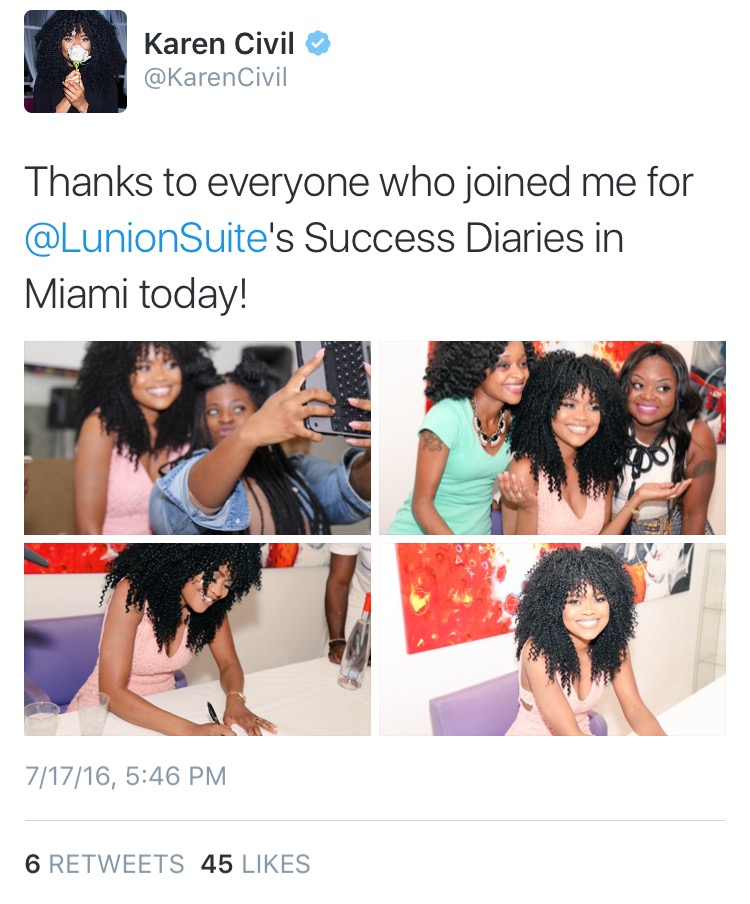View the seated portrait by the red painting

(552, 639)
